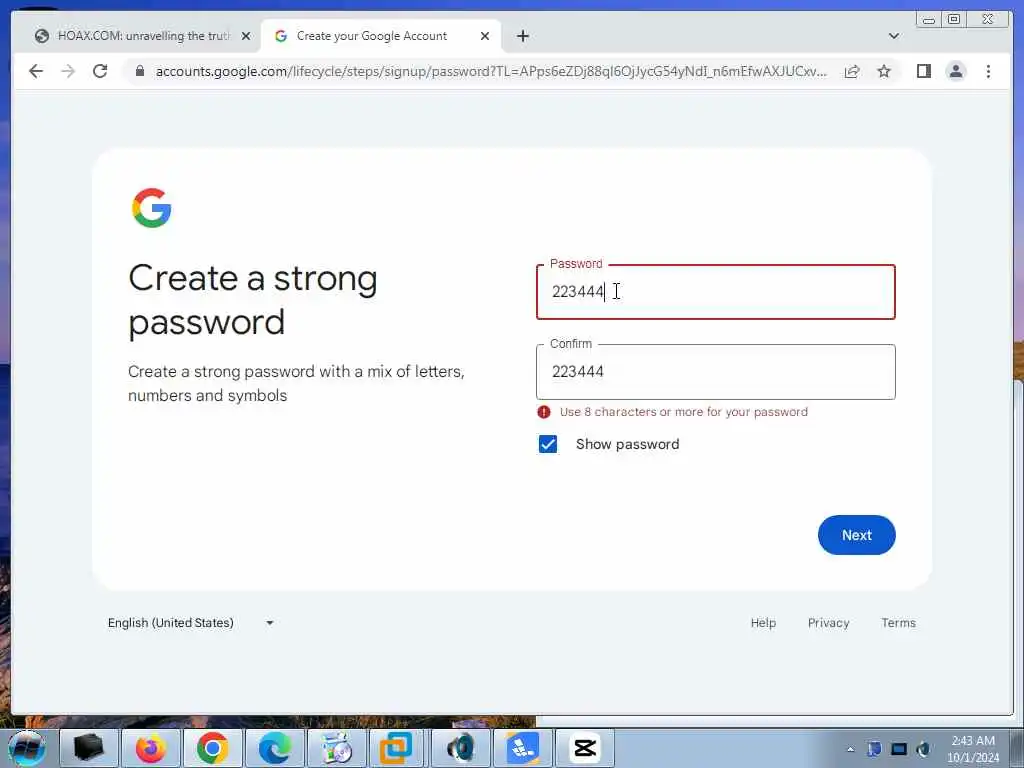Open the Help link in footer
The width and height of the screenshot is (1024, 768).
pos(763,623)
